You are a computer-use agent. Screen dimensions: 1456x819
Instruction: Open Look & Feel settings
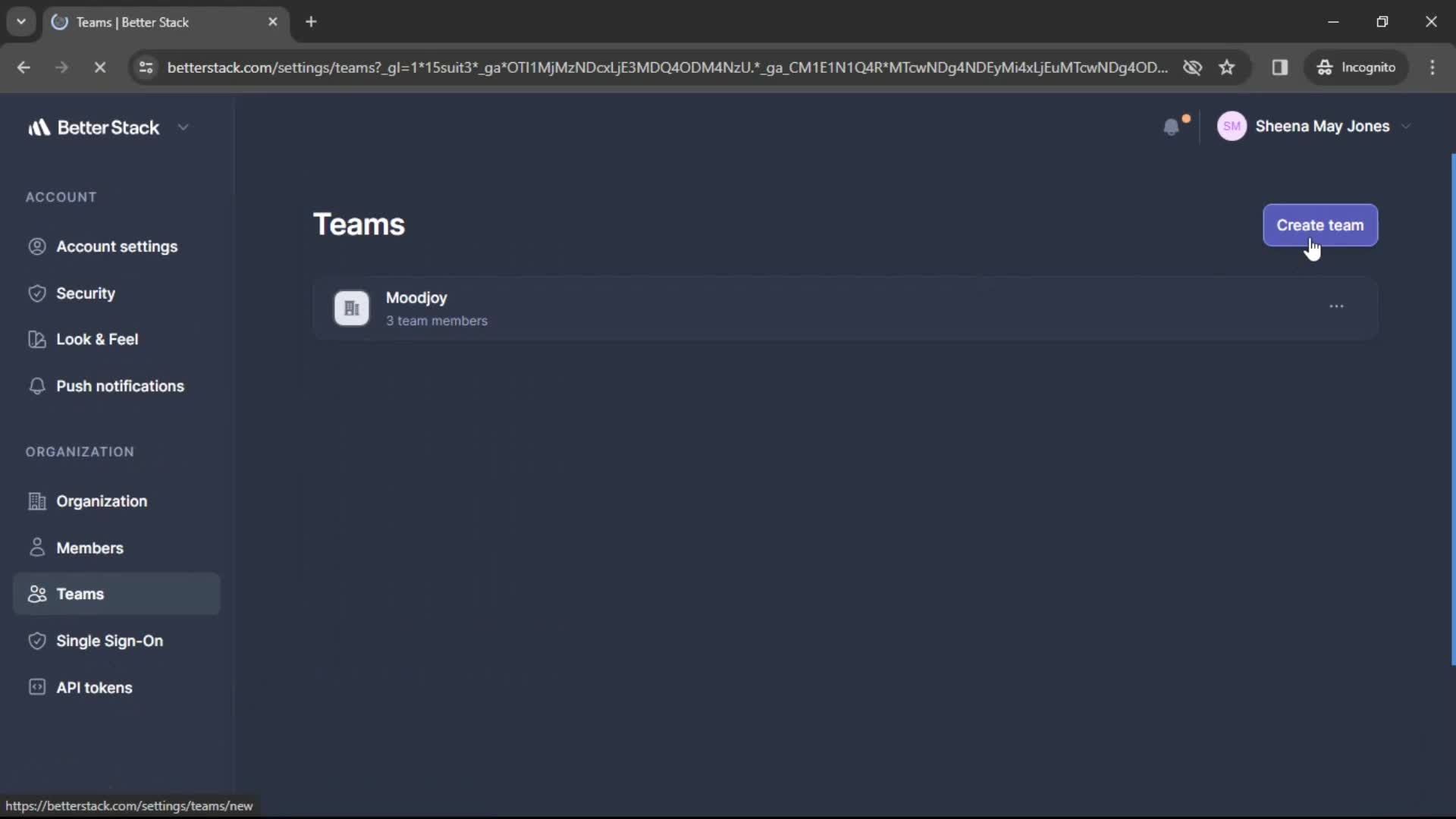coord(97,339)
